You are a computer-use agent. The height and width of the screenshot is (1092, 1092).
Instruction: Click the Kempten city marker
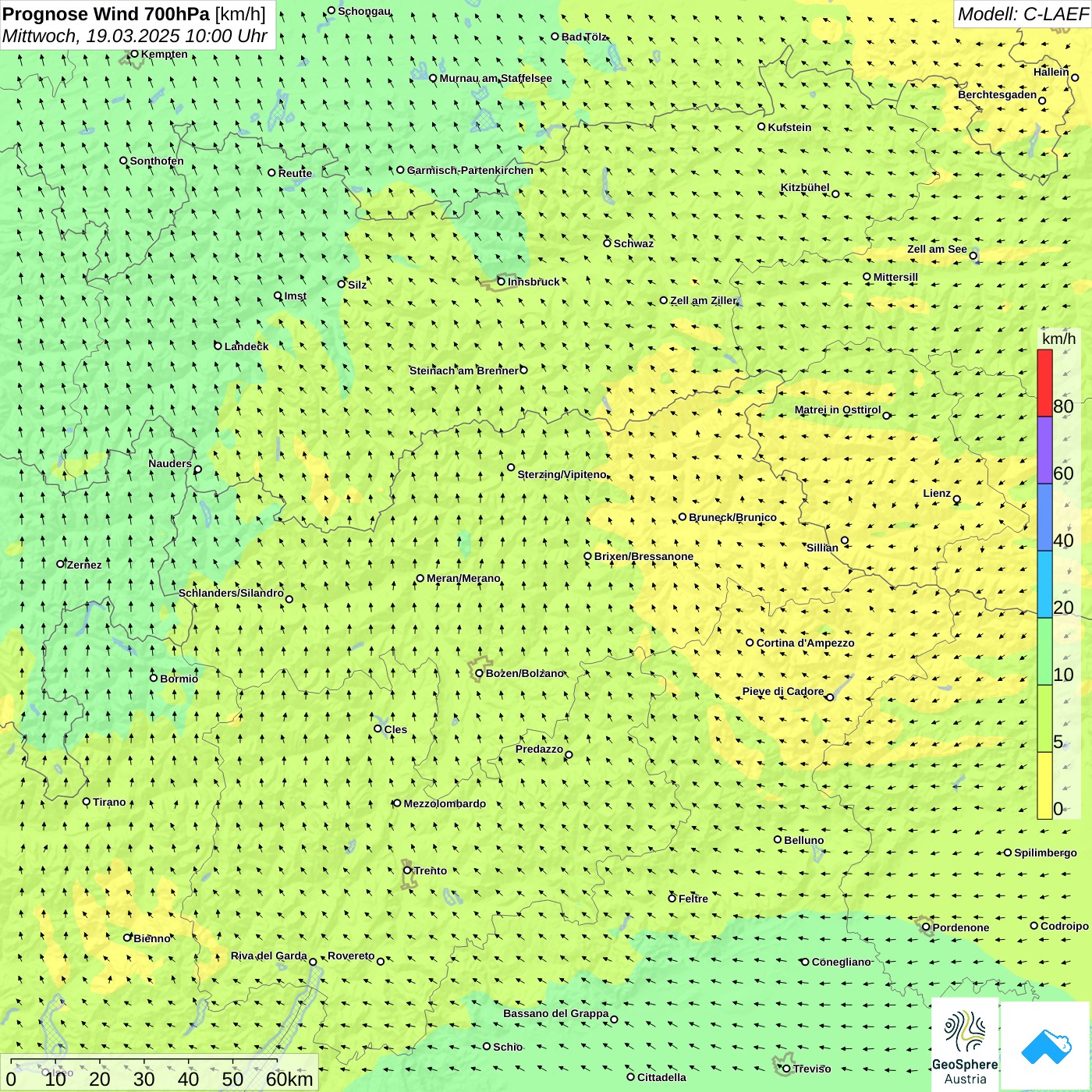[134, 54]
